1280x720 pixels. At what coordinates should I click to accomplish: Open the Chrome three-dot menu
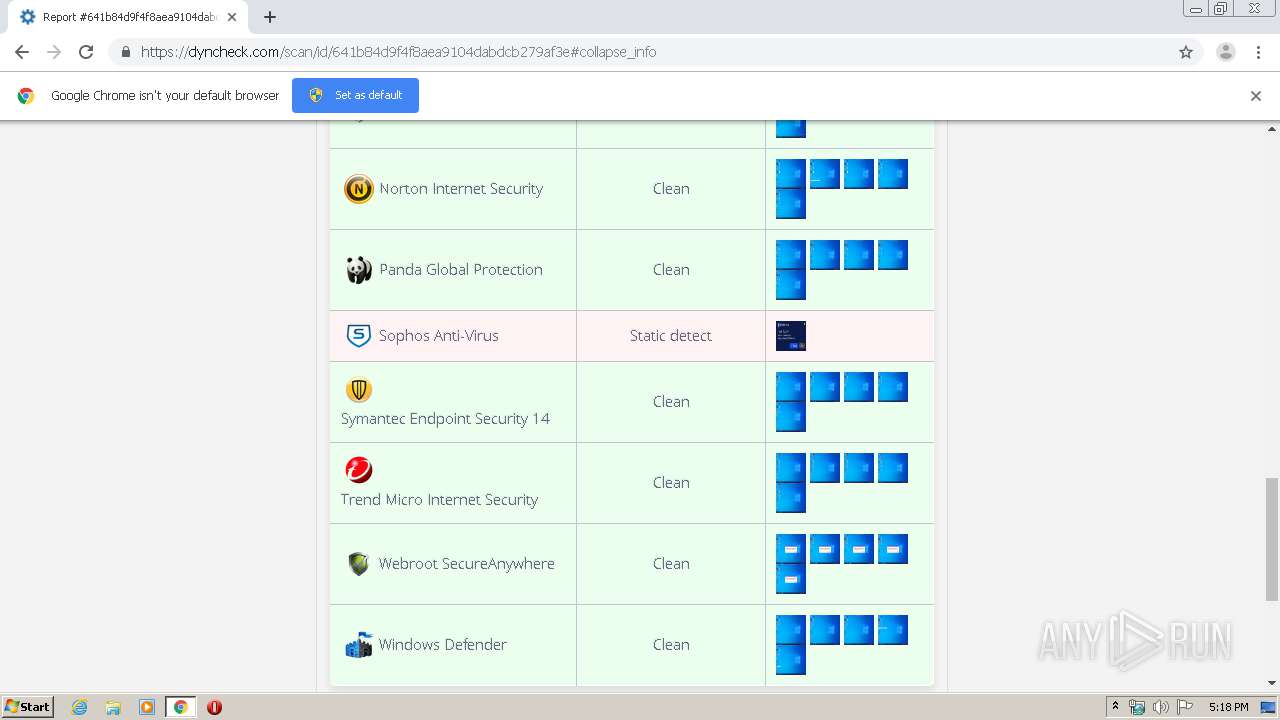click(x=1259, y=52)
